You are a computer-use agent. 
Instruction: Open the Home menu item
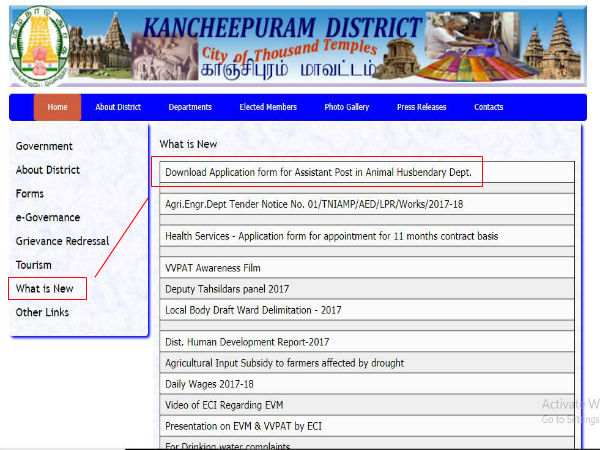tap(57, 107)
